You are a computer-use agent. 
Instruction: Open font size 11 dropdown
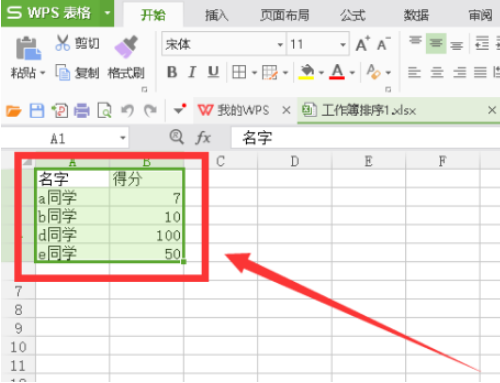343,44
